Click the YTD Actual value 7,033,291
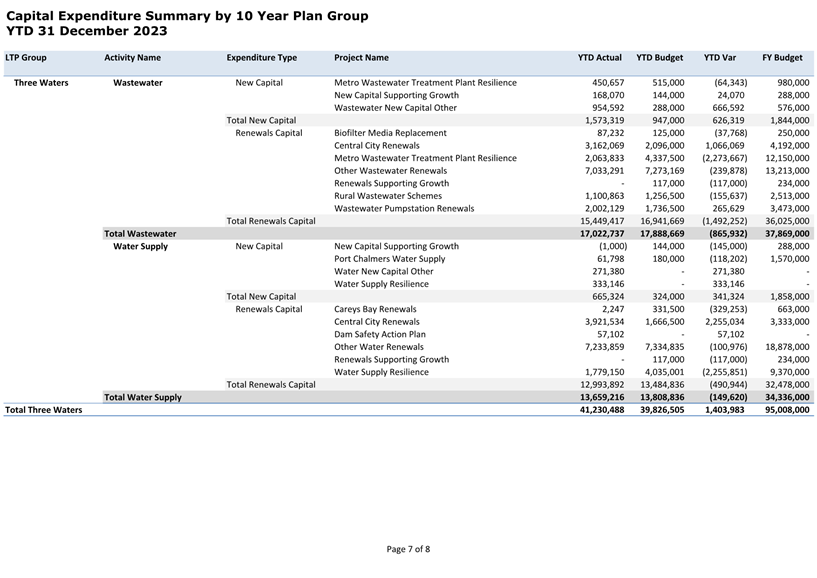The height and width of the screenshot is (578, 817). 604,171
